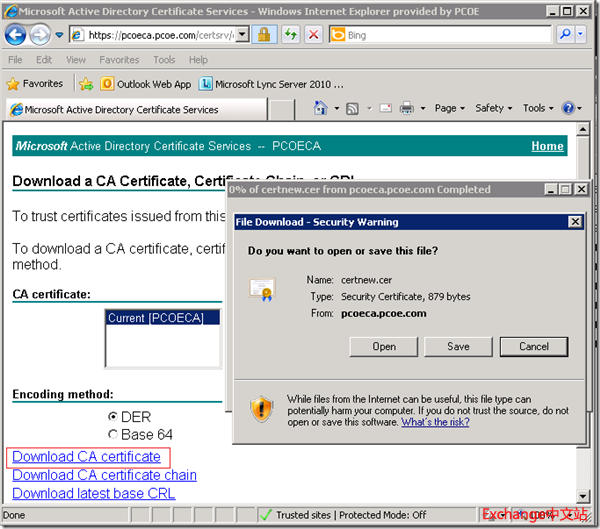Expand the feeds dropdown arrow

pyautogui.click(x=369, y=109)
